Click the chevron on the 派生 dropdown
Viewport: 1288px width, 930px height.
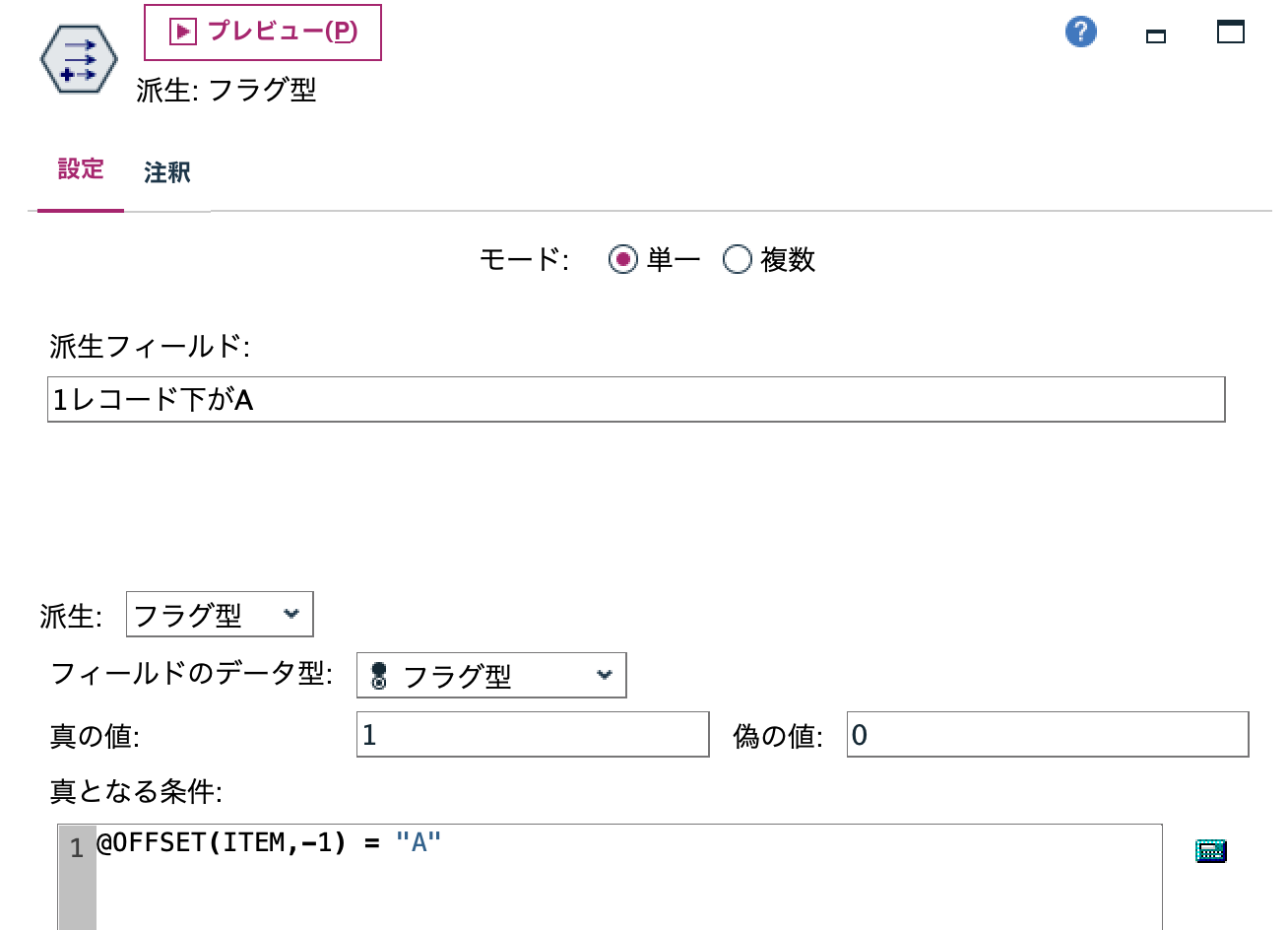291,614
